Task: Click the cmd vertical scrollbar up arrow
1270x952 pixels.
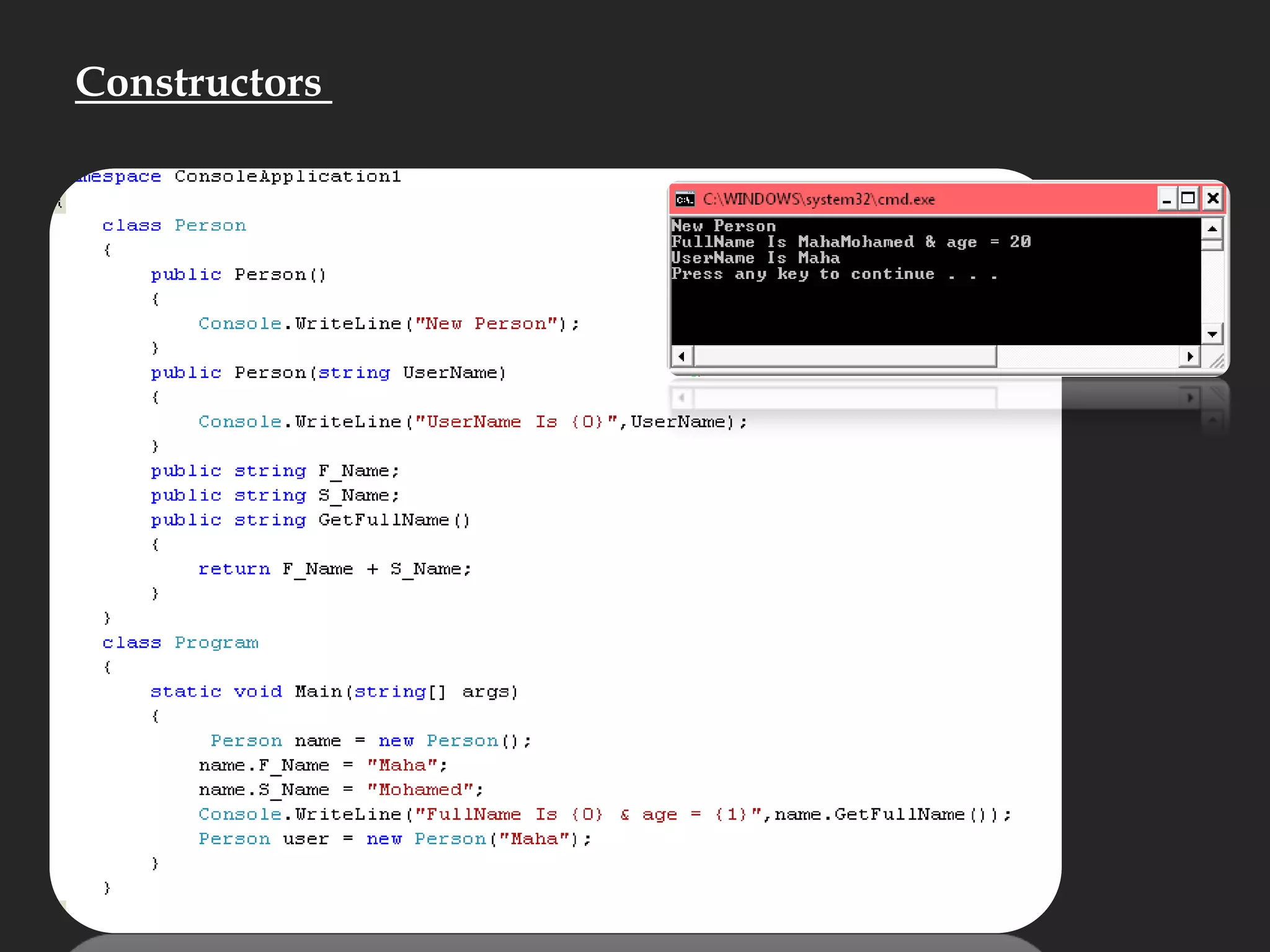Action: (x=1212, y=229)
